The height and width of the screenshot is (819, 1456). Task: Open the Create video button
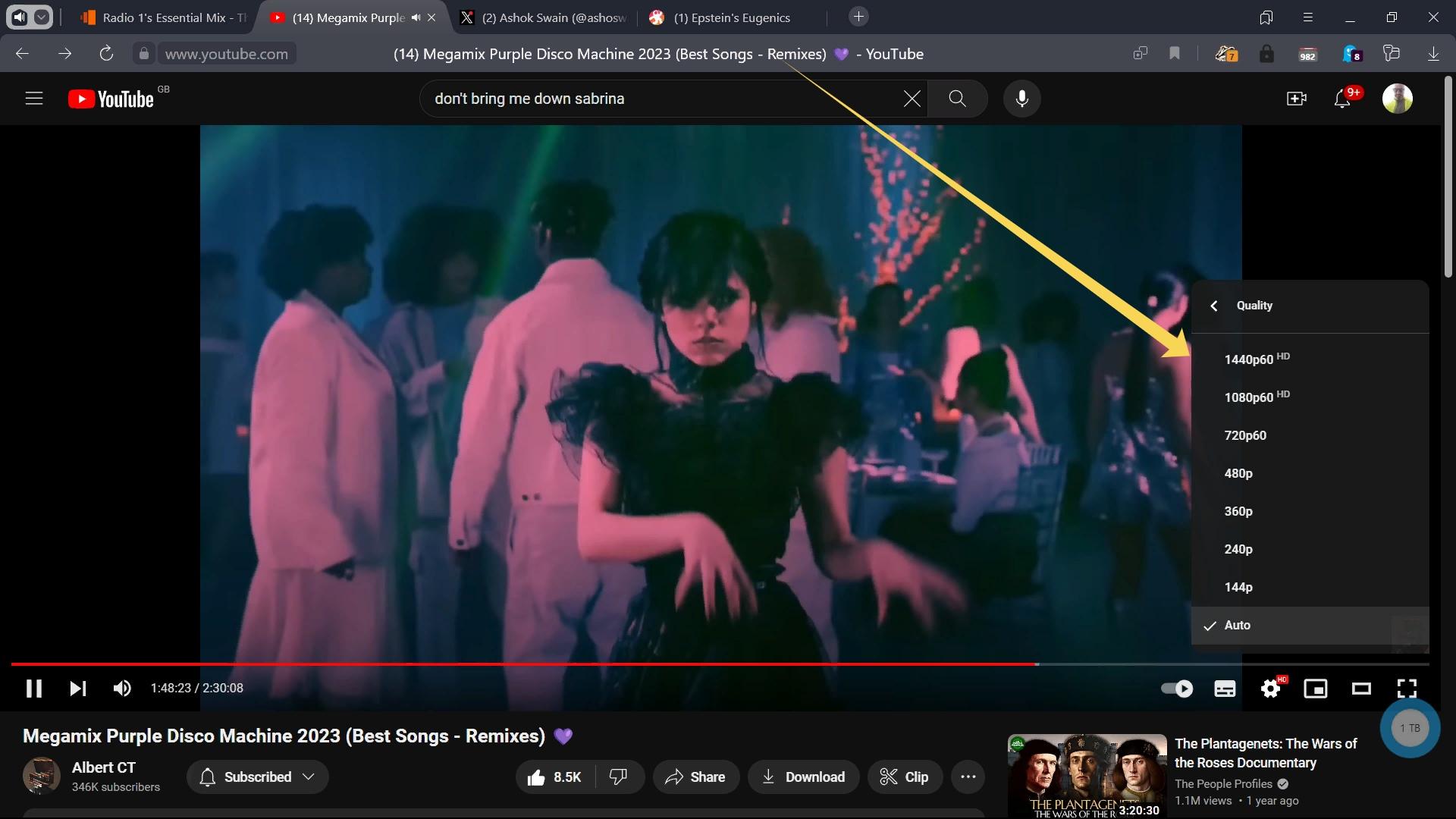pyautogui.click(x=1297, y=99)
